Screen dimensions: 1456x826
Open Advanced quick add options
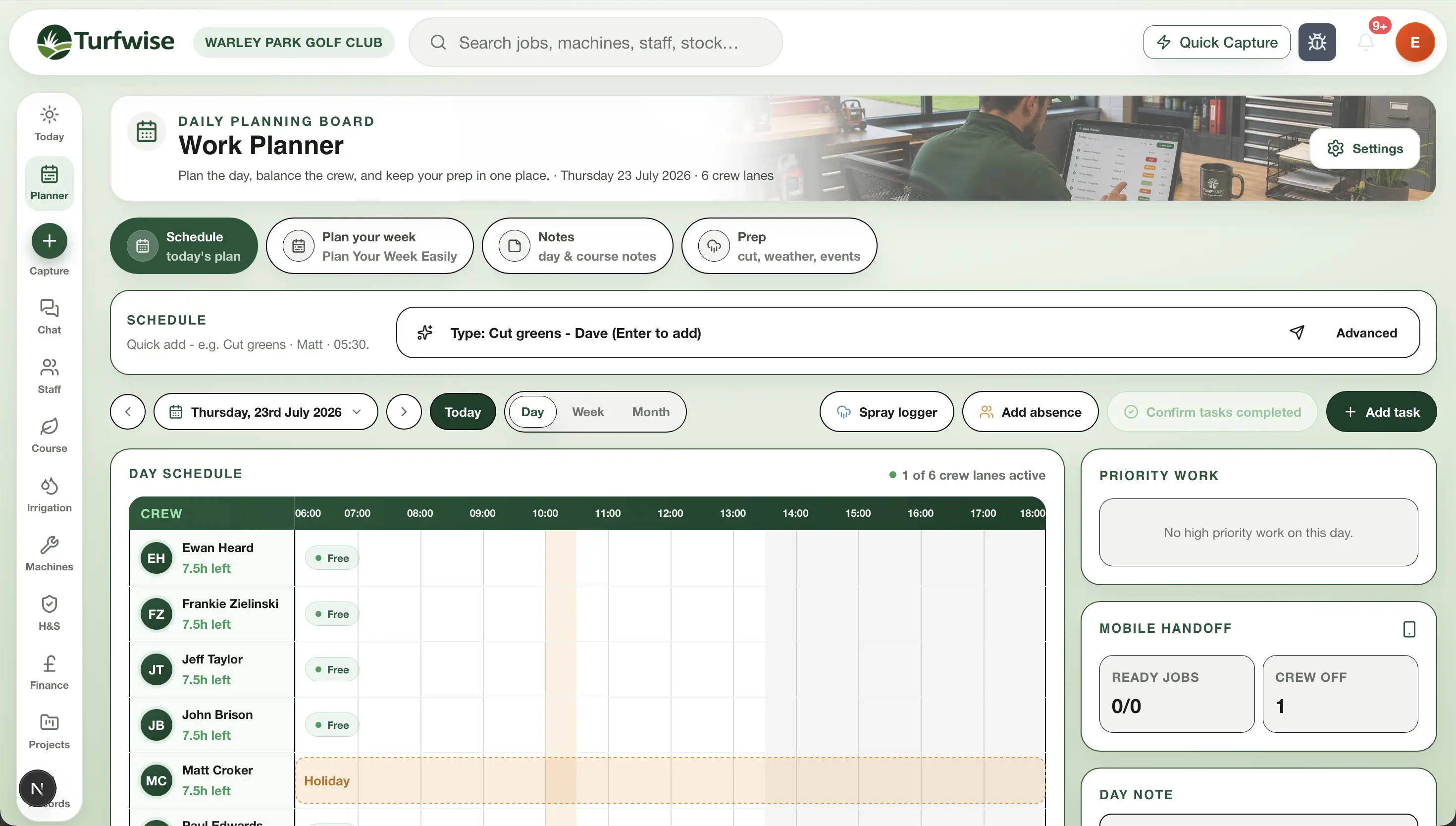(1366, 332)
